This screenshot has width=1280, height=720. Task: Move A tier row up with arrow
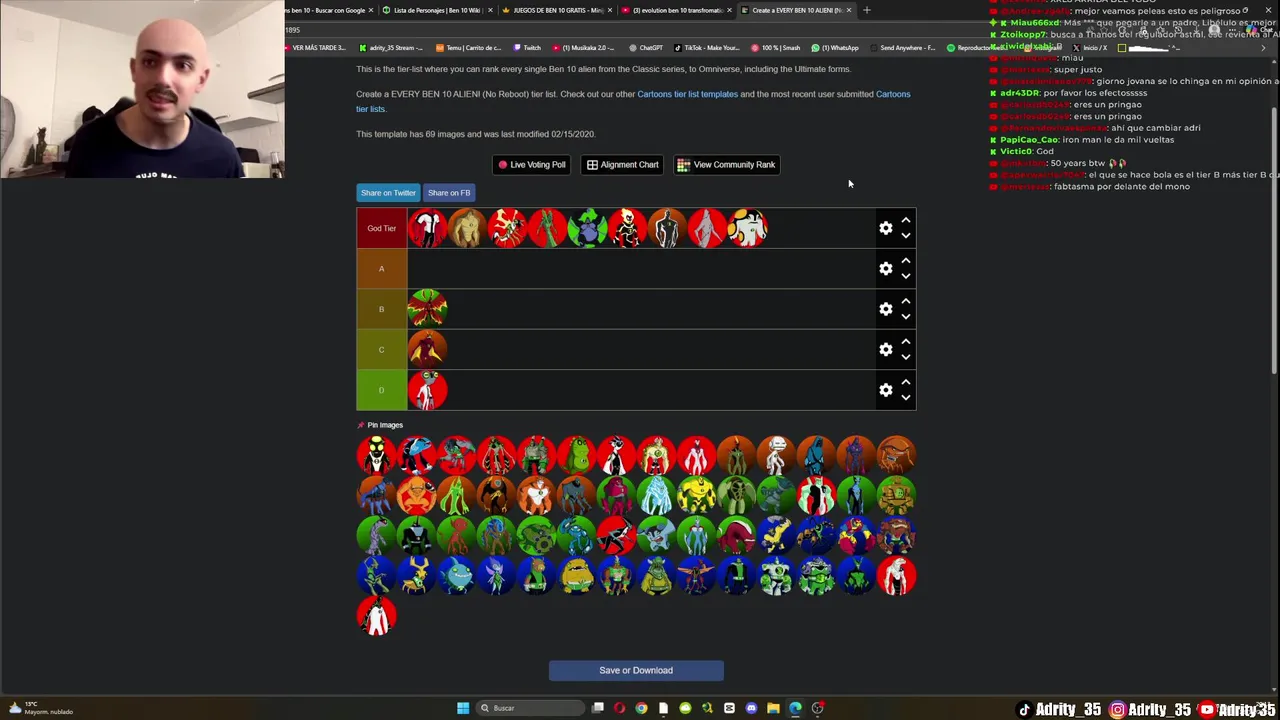tap(906, 260)
